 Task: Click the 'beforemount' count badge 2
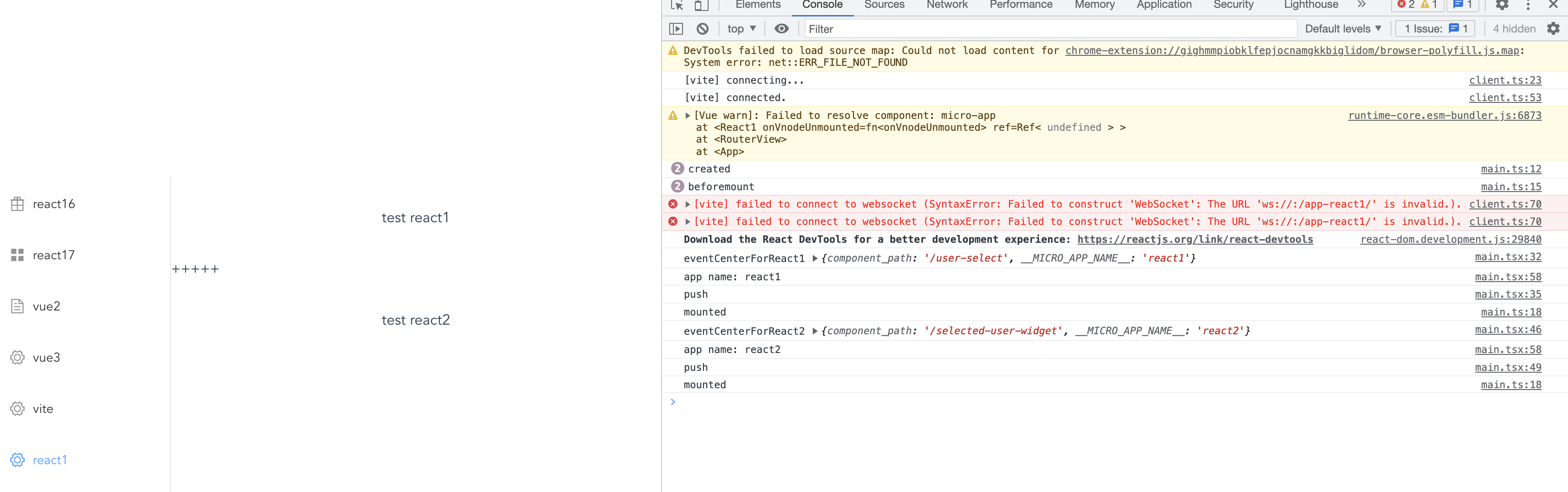point(677,186)
